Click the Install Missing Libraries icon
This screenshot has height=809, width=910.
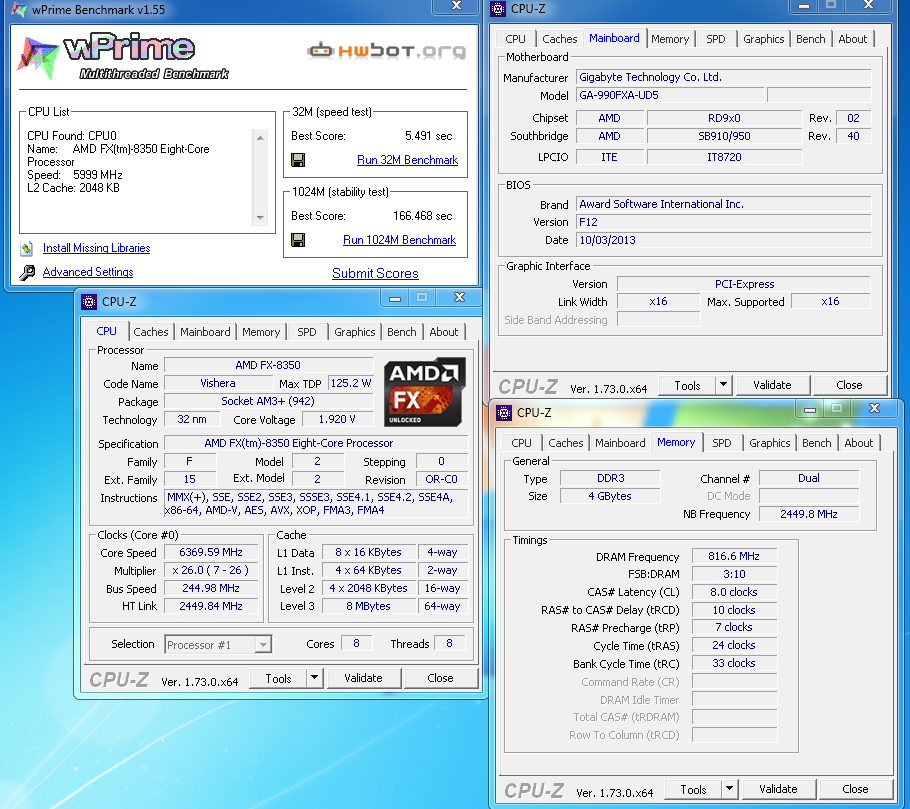pos(26,248)
